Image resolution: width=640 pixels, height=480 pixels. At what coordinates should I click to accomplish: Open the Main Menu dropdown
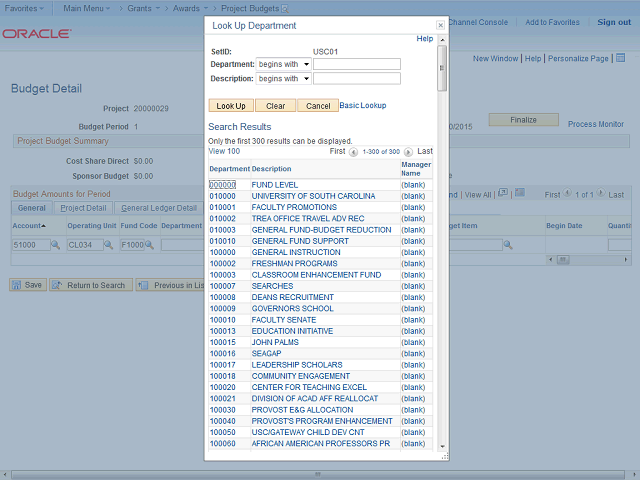90,7
